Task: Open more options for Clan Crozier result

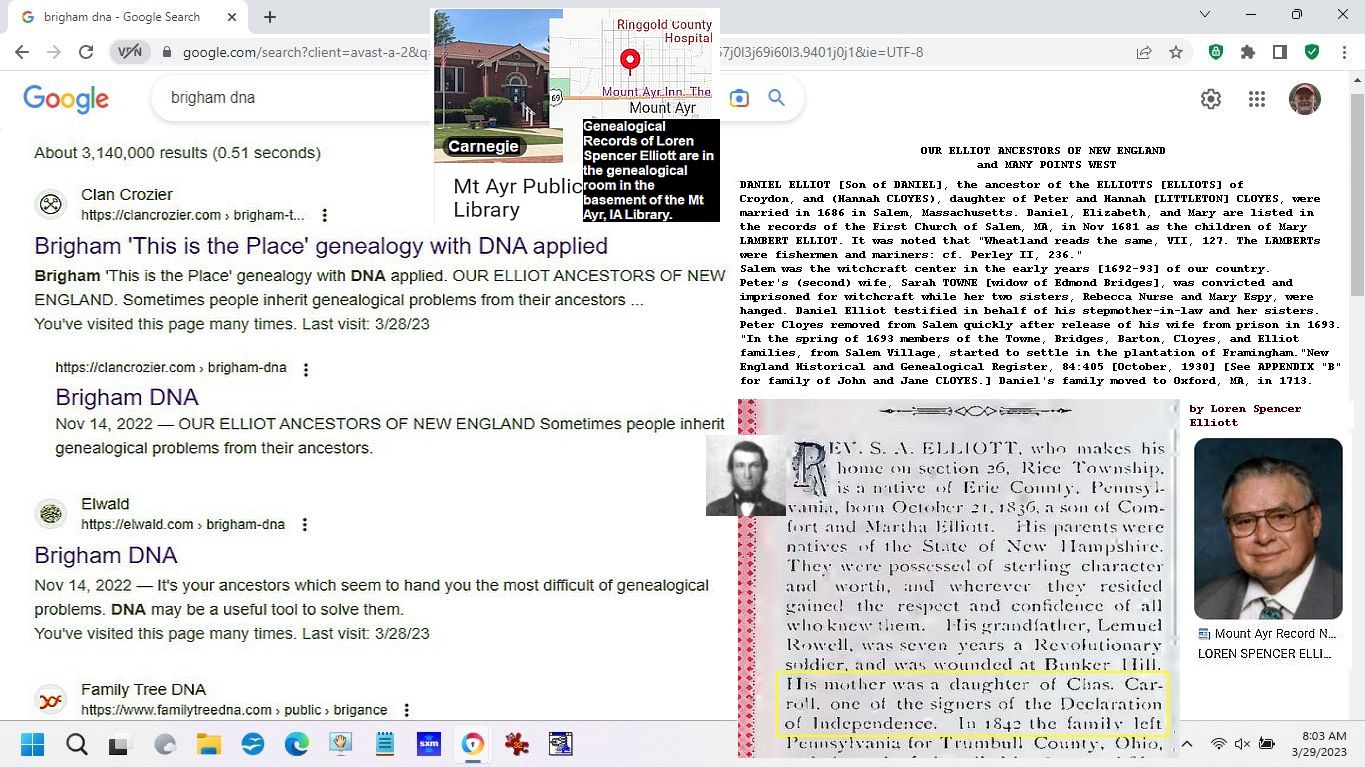Action: point(325,215)
